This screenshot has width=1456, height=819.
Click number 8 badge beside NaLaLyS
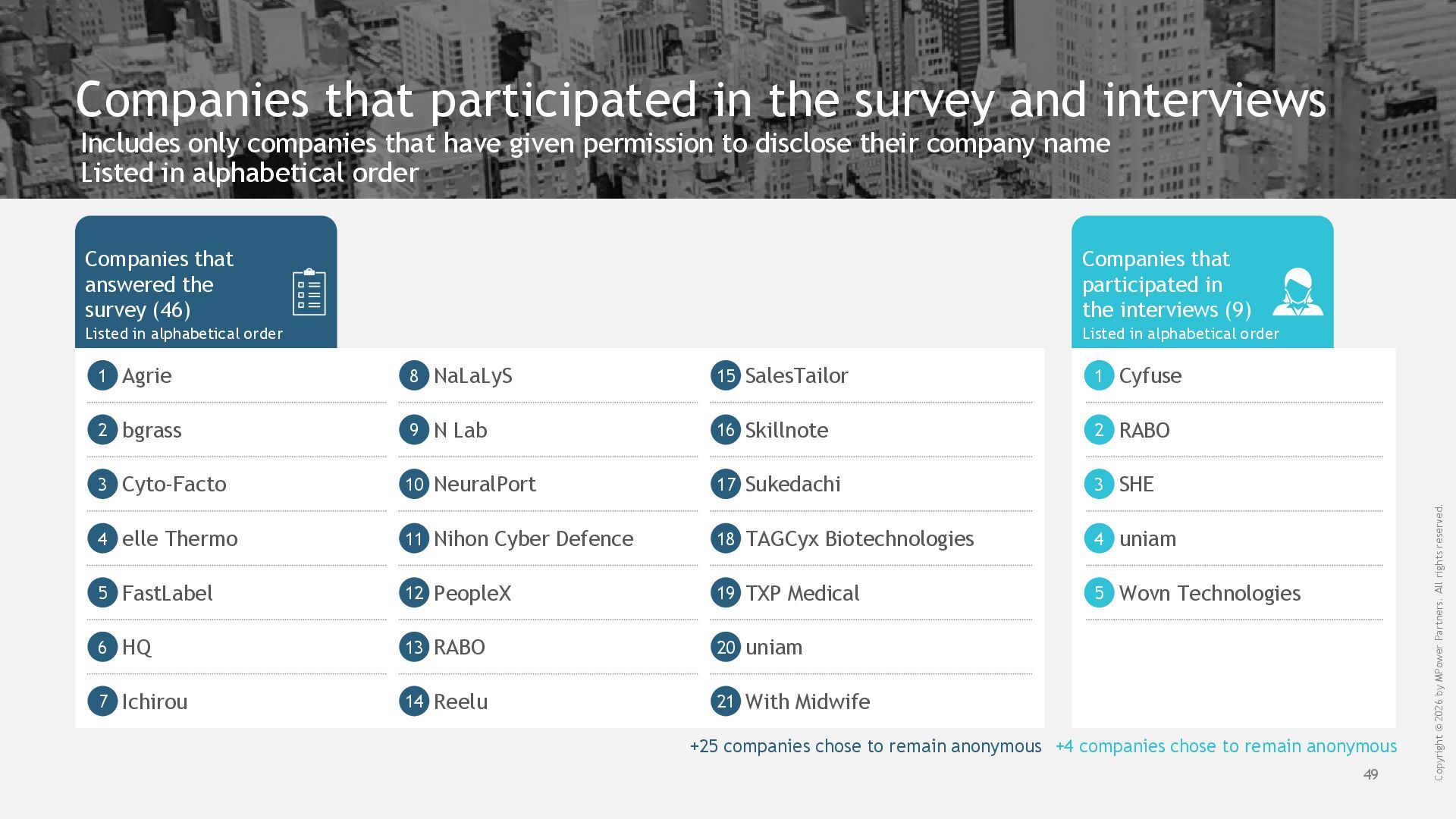pos(414,375)
